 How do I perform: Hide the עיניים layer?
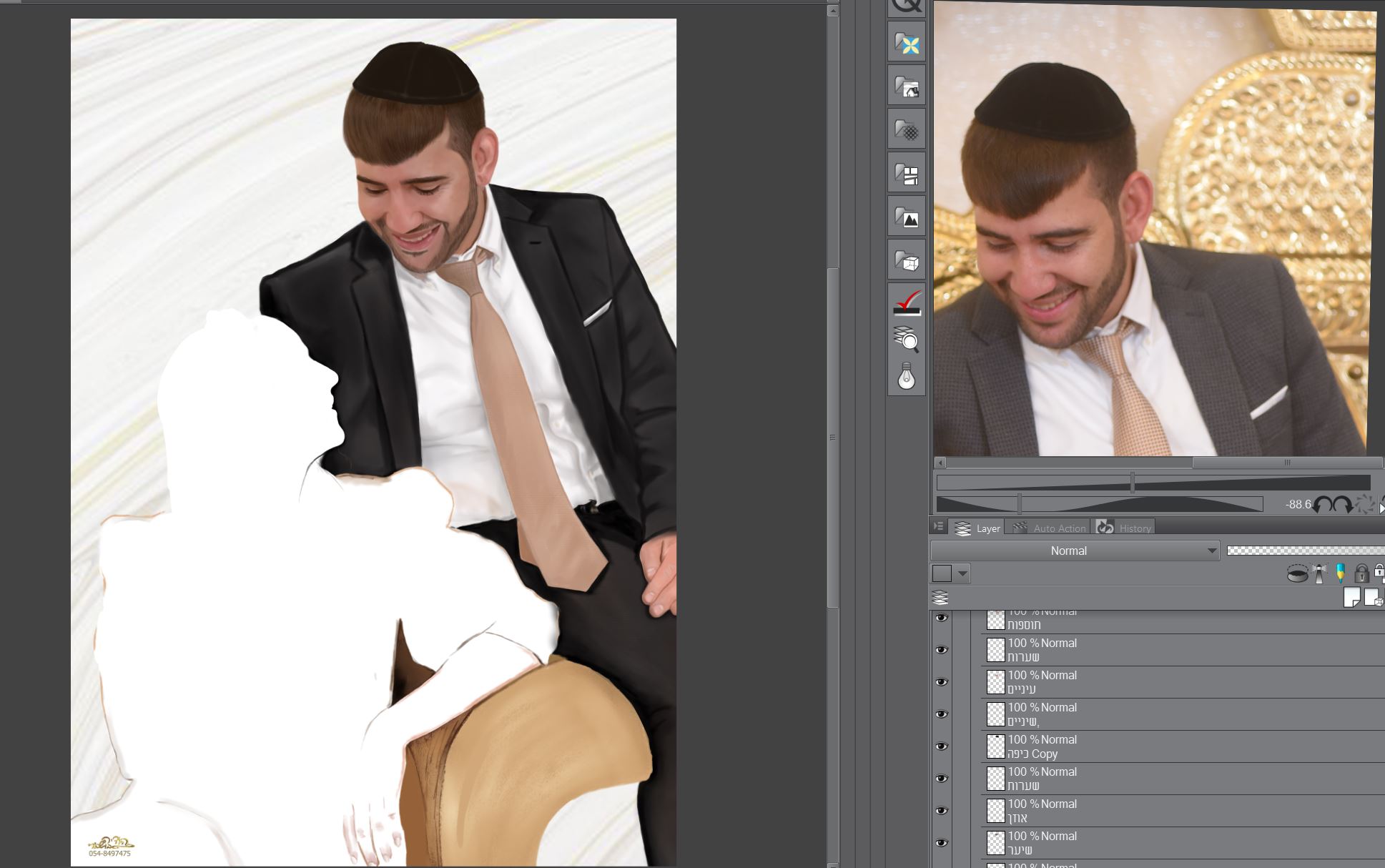941,682
